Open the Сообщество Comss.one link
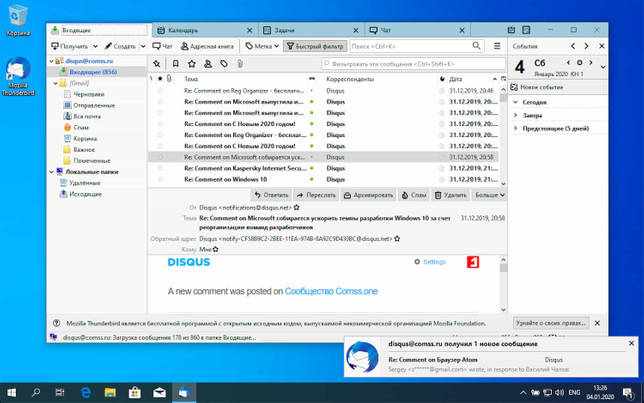 coord(331,291)
